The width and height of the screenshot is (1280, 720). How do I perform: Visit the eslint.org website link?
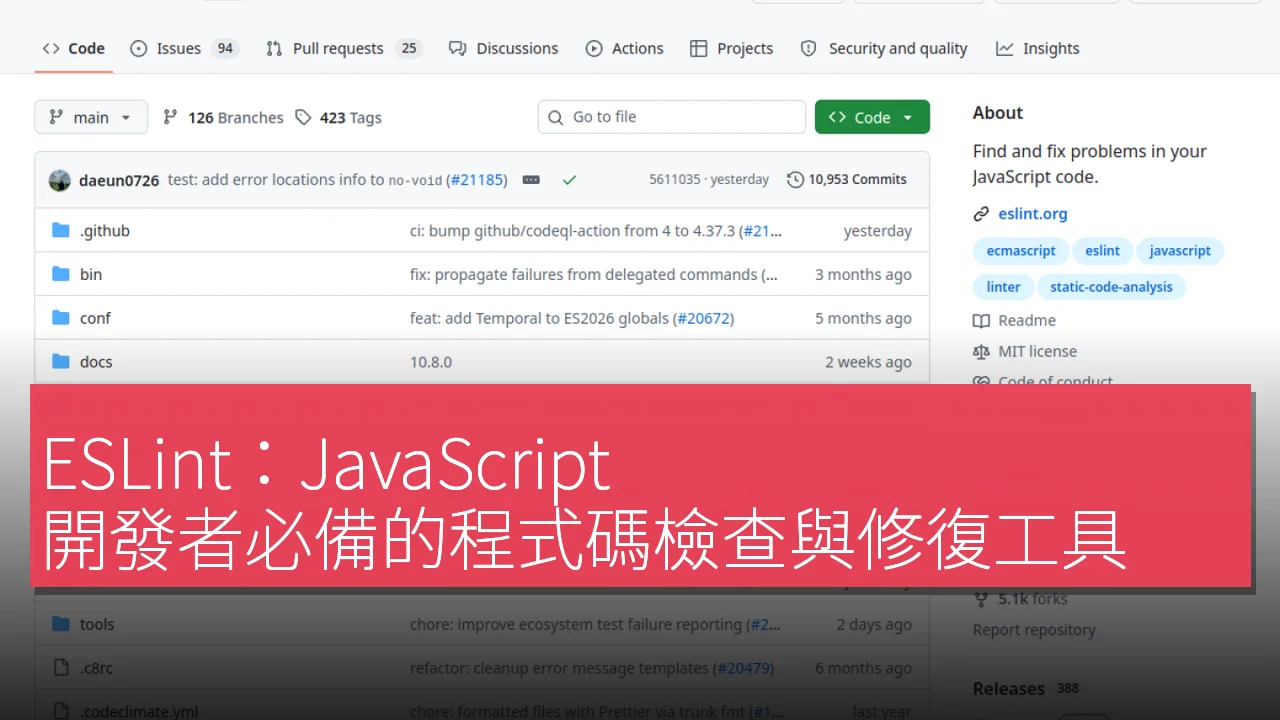(x=1033, y=213)
